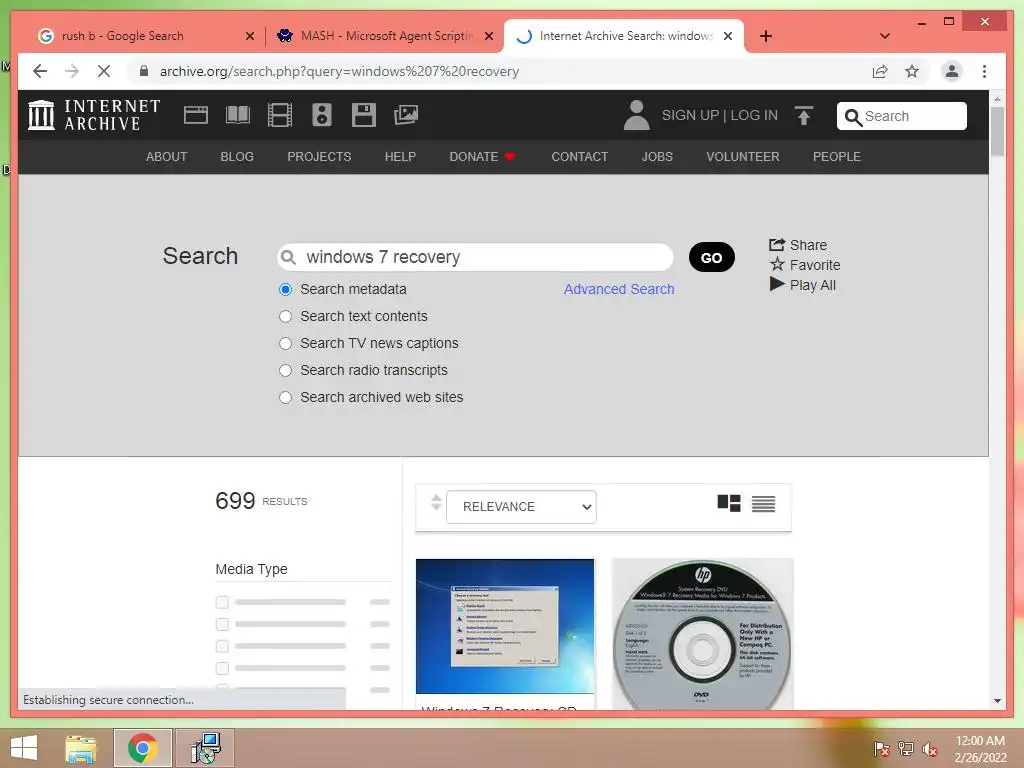Viewport: 1024px width, 768px height.
Task: Select Search text contents radio button
Action: (x=285, y=317)
